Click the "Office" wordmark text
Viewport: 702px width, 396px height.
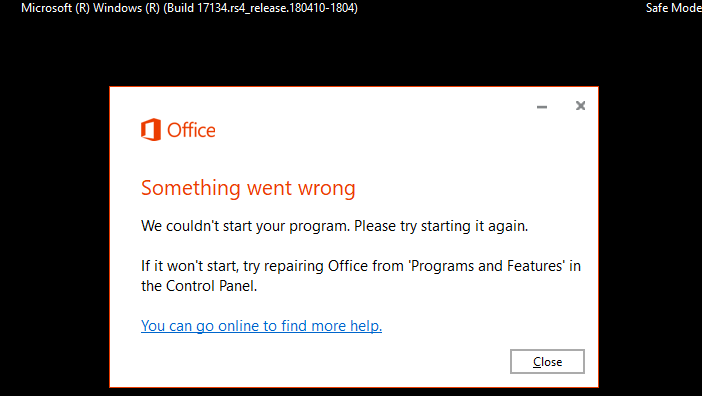tap(191, 131)
